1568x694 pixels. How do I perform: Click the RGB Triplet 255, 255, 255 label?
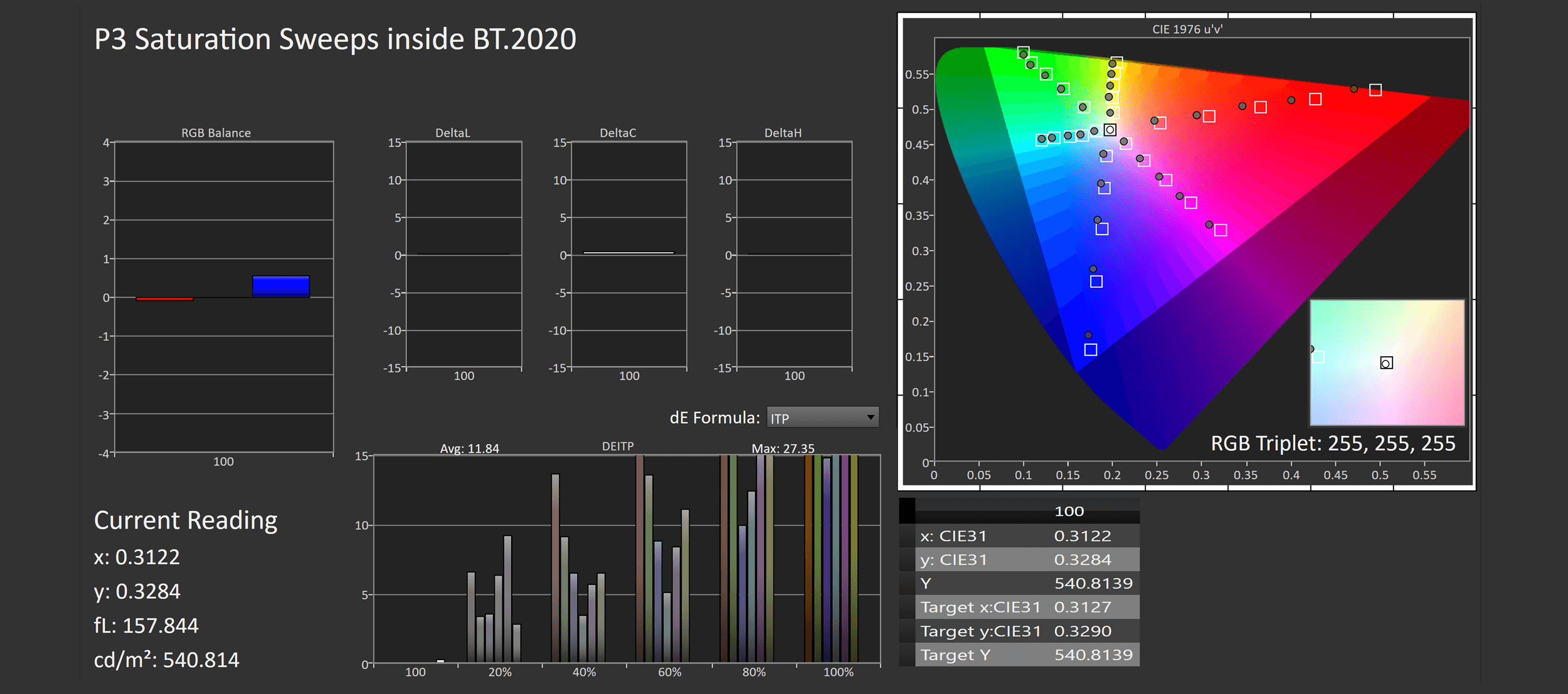(x=1332, y=444)
